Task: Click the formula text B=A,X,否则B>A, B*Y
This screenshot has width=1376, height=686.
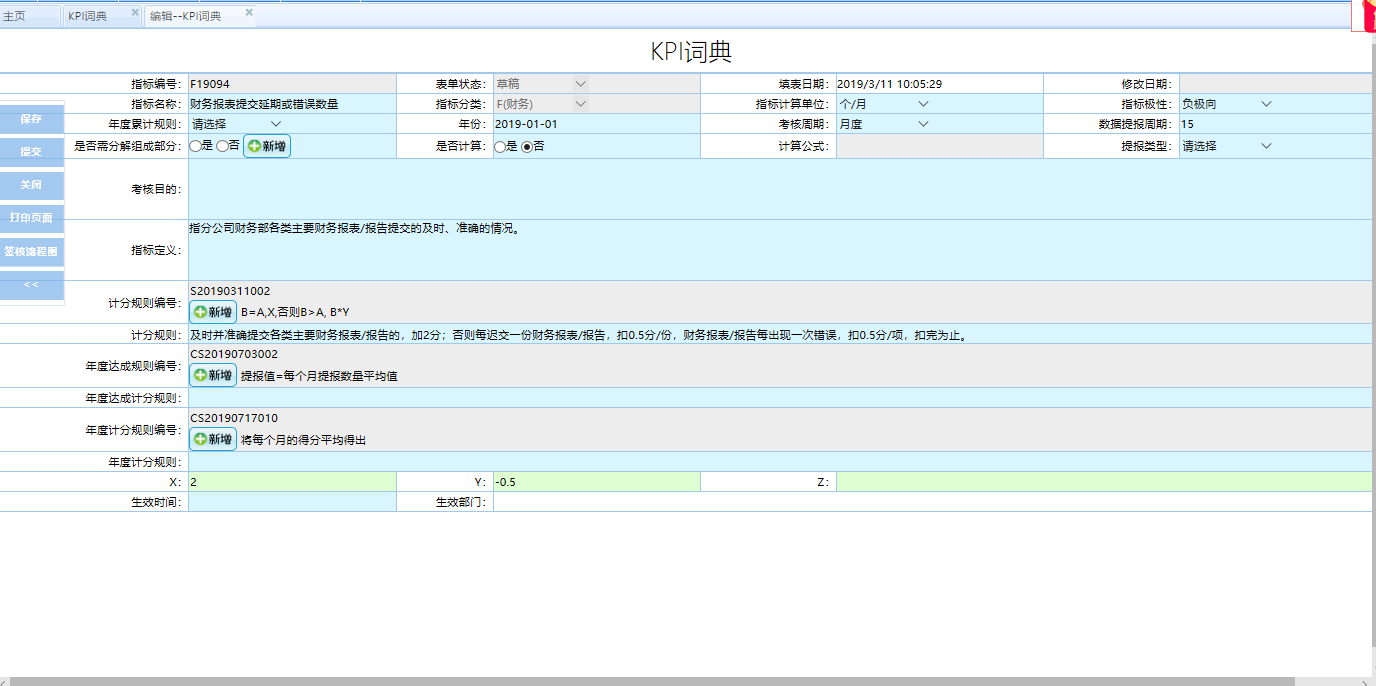Action: click(x=295, y=312)
